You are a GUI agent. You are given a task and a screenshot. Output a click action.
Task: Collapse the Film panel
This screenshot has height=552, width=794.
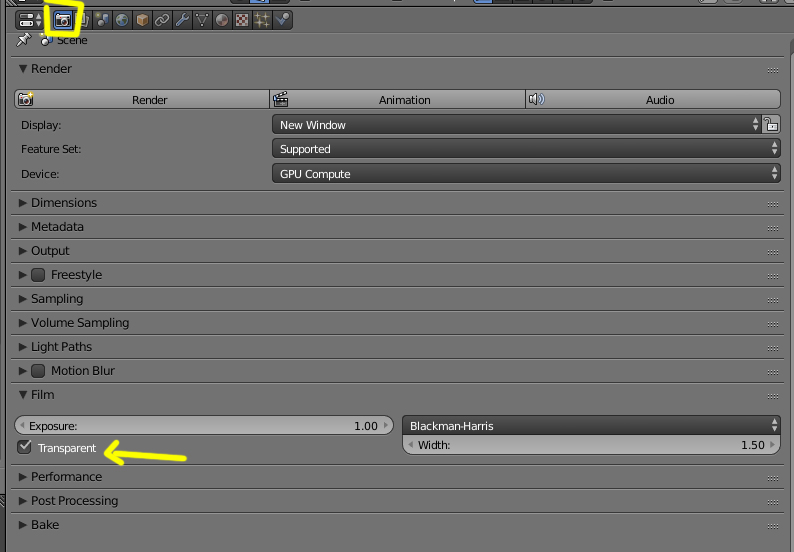tap(23, 395)
